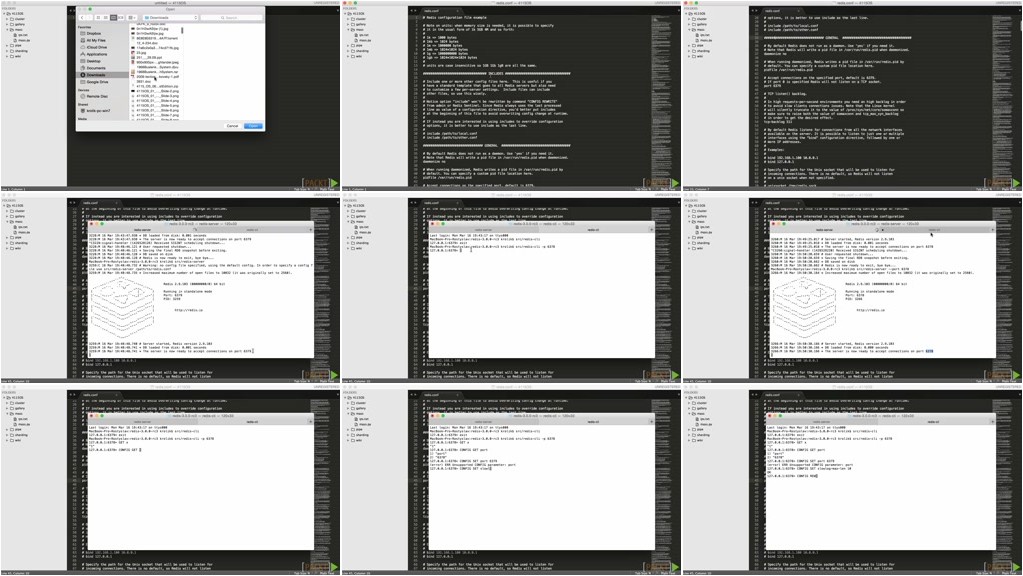Screen dimensions: 1023x576
Task: Select knotik-pc-win7 under Shared
Action: point(98,111)
